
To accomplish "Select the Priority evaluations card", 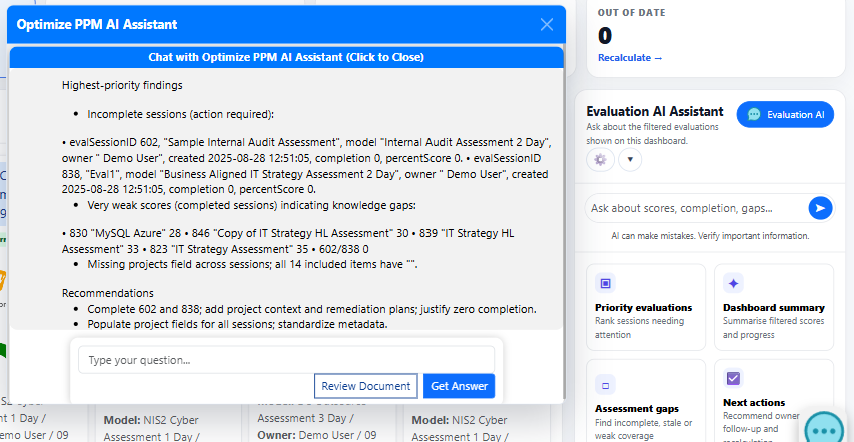I will point(646,307).
